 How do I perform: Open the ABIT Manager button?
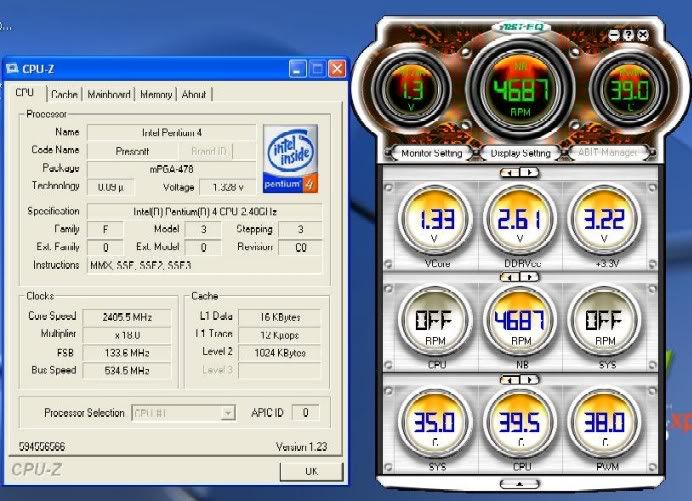608,152
